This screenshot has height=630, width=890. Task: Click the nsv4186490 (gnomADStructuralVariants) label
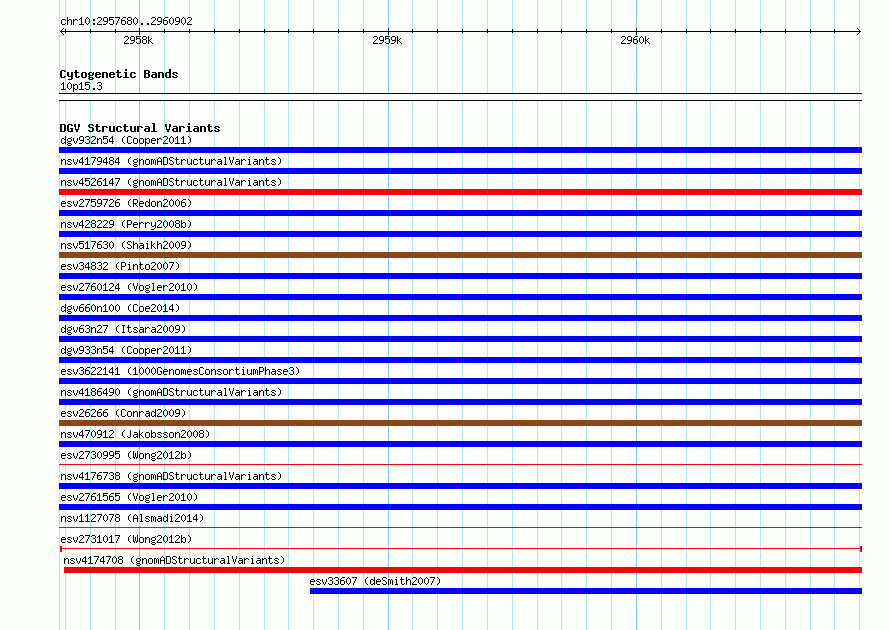coord(171,392)
